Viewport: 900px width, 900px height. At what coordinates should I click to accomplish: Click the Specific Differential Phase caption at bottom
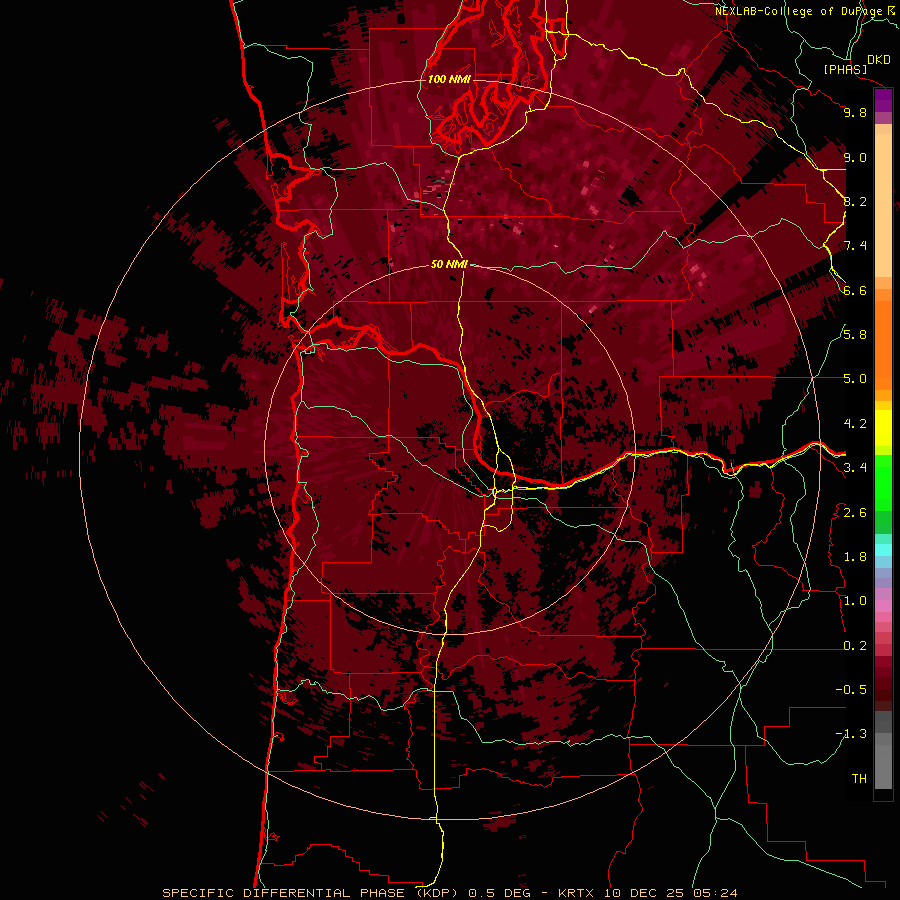[449, 893]
